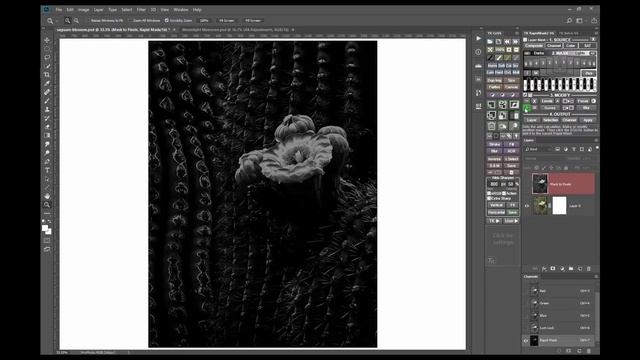This screenshot has width=640, height=360.
Task: Toggle visibility of Blue channel
Action: click(x=526, y=316)
